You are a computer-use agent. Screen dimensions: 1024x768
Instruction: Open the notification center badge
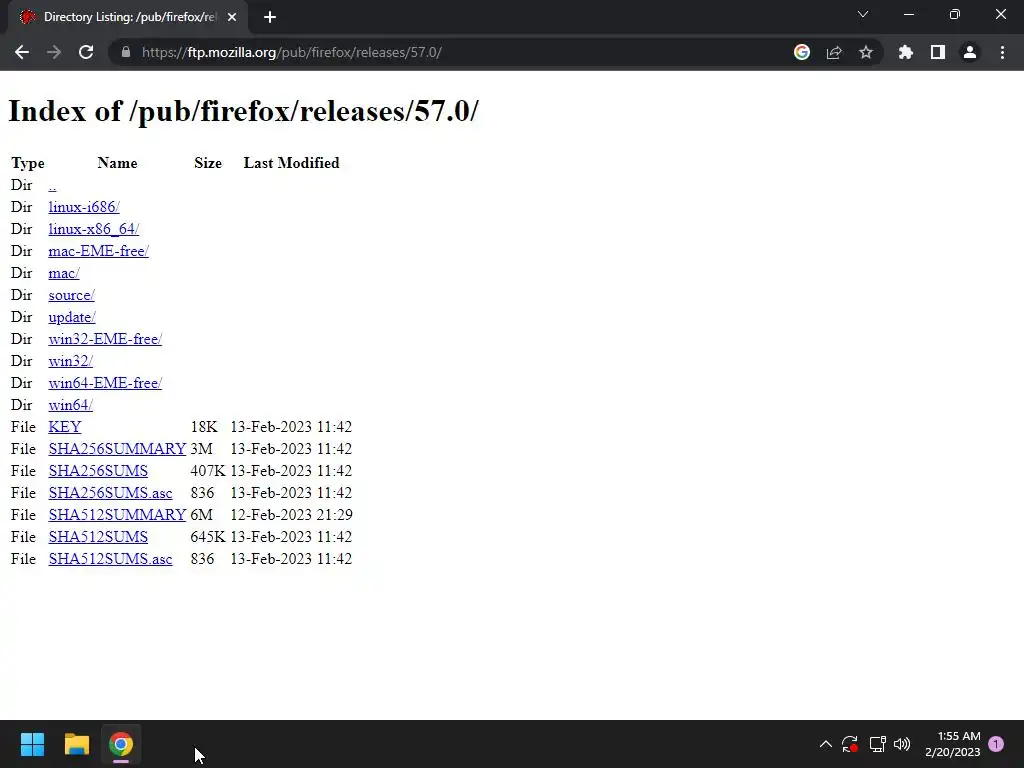click(x=996, y=744)
